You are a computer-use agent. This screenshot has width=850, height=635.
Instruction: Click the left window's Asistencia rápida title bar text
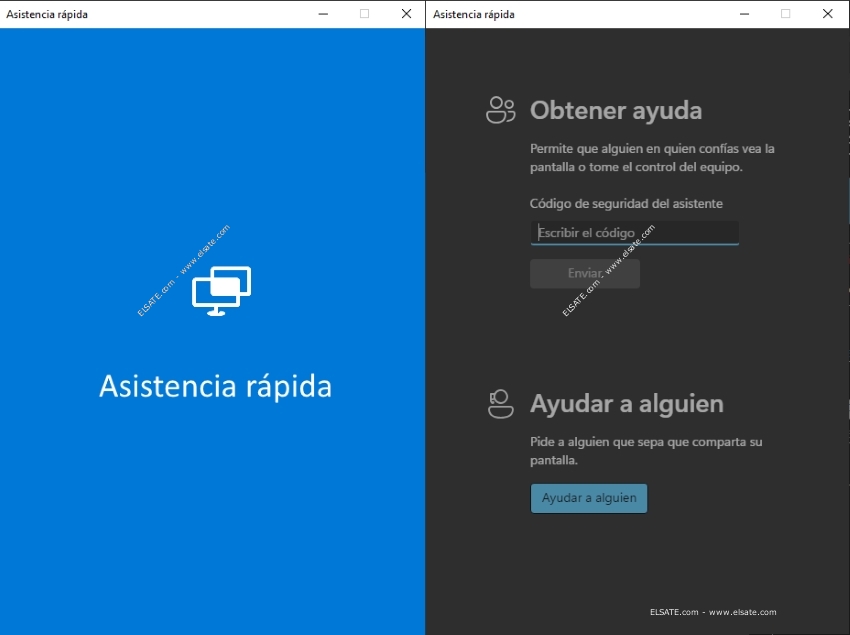tap(47, 15)
